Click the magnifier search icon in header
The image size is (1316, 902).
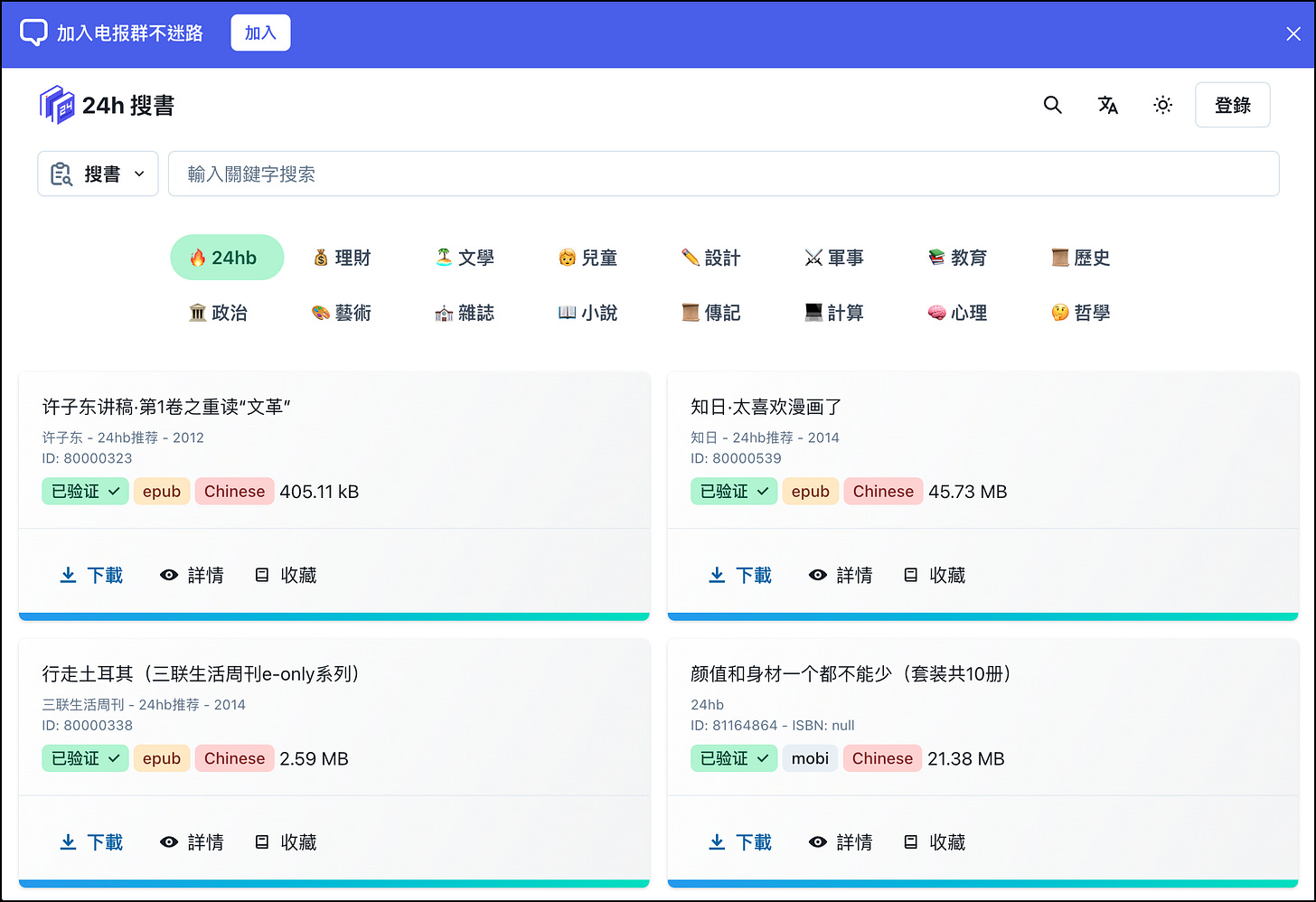[1052, 105]
